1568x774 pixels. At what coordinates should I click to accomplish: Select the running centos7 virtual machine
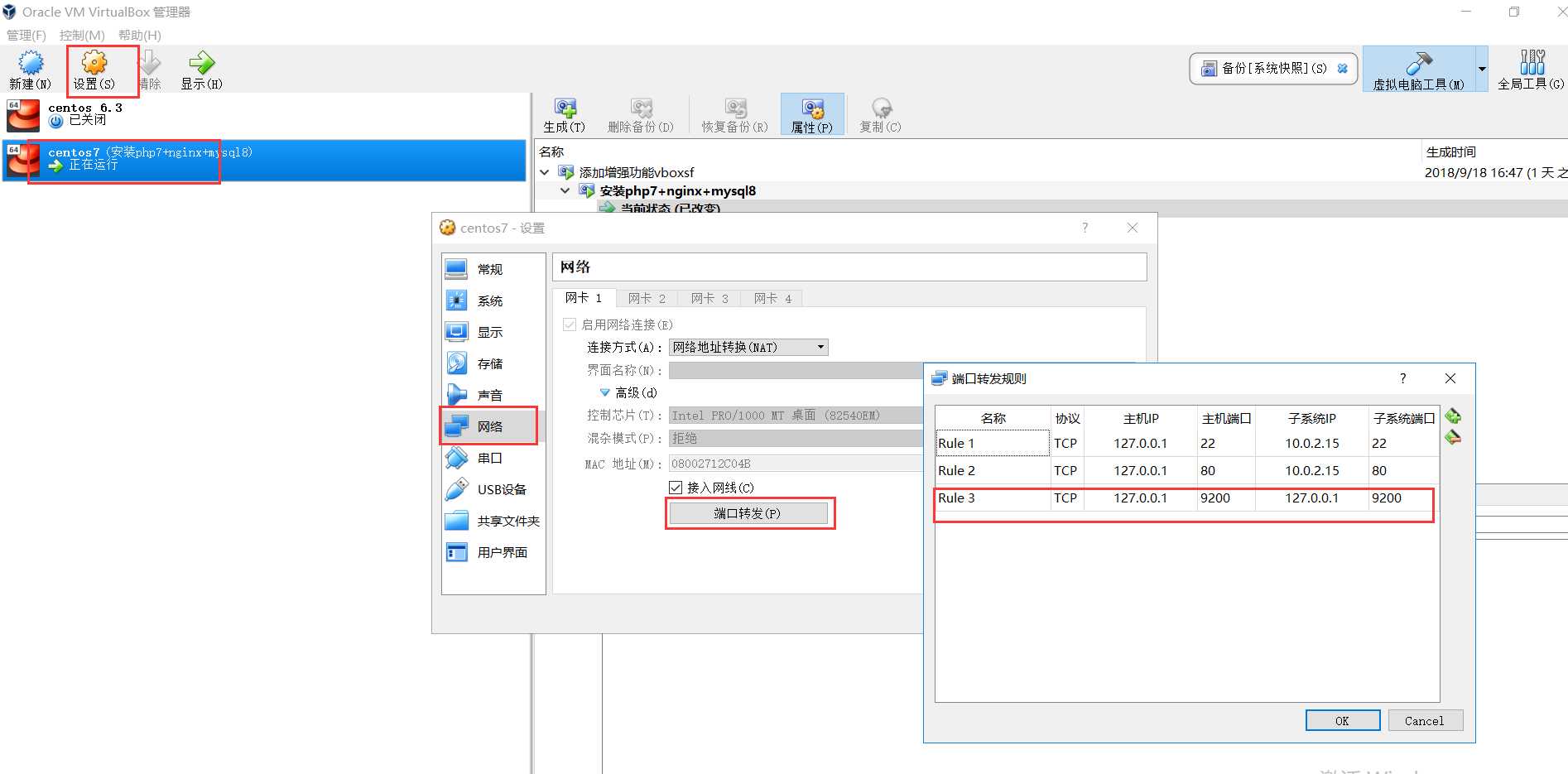(265, 160)
